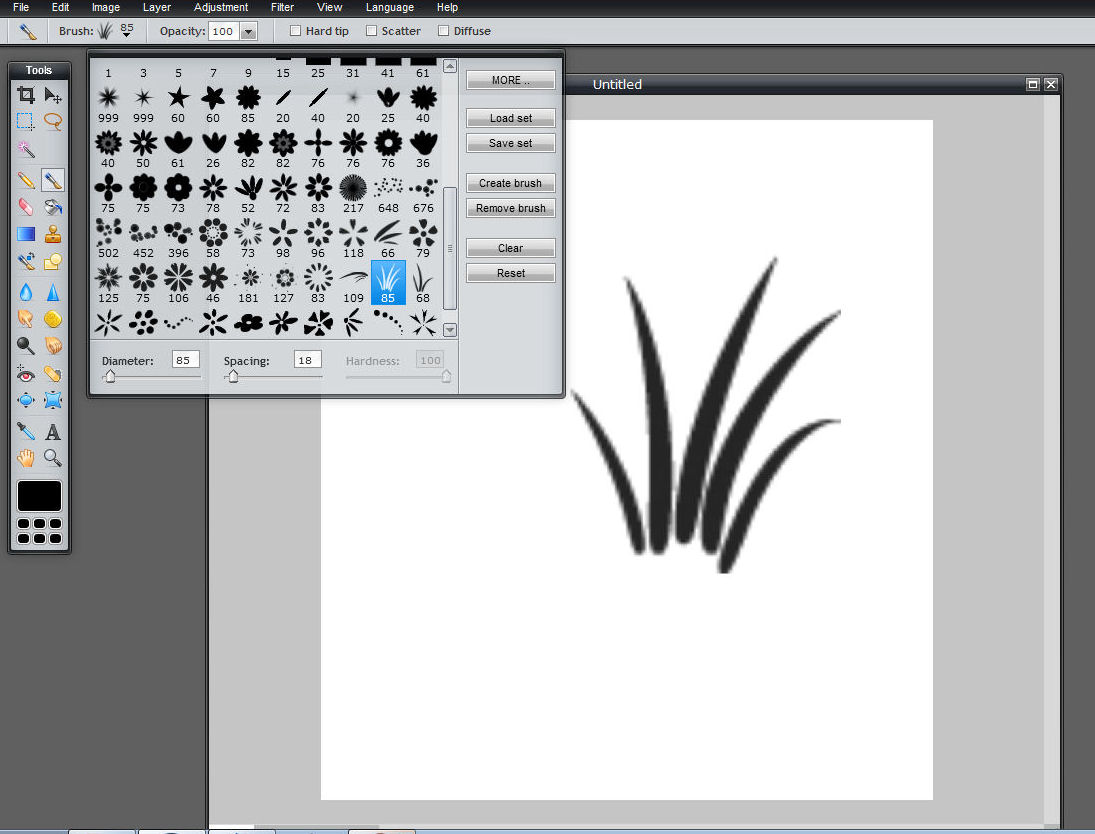1095x834 pixels.
Task: Select the Pinch tool
Action: tap(53, 400)
